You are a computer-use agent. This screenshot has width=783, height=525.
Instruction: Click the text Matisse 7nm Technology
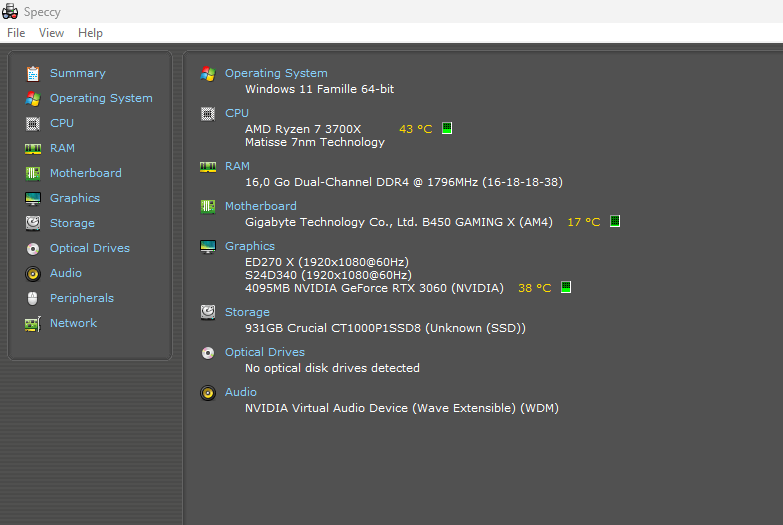click(315, 142)
